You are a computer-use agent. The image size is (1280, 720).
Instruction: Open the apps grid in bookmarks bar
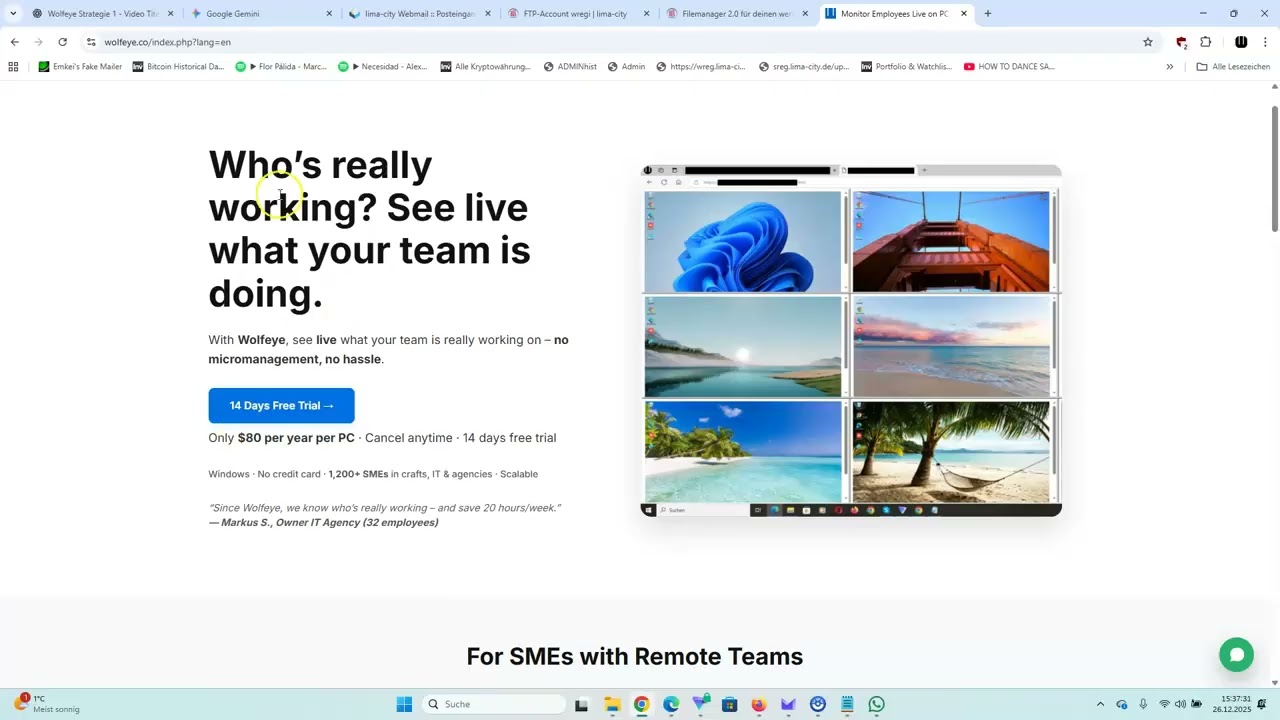pyautogui.click(x=13, y=67)
